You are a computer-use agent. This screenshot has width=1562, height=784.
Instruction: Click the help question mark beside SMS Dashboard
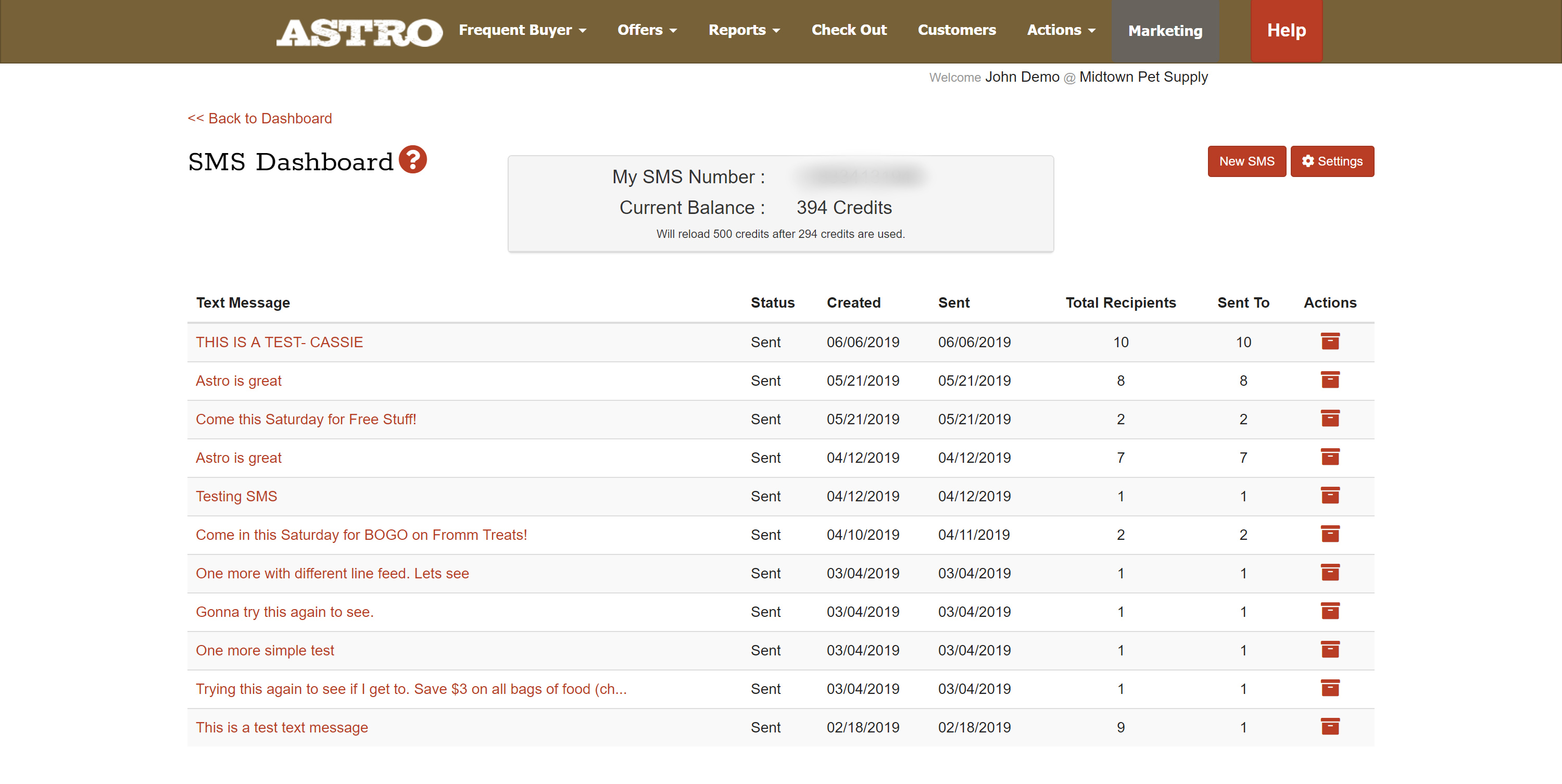point(412,159)
